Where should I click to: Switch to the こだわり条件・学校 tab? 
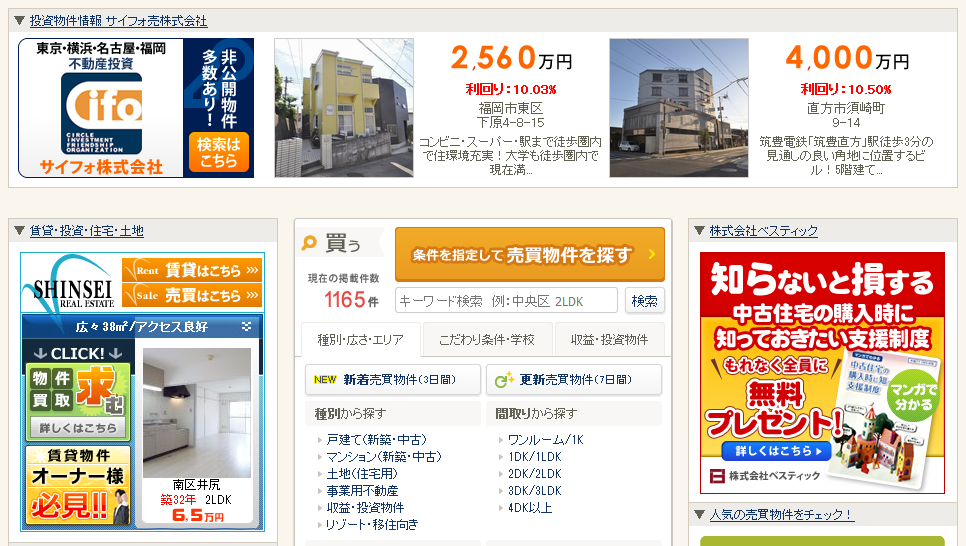click(x=487, y=340)
